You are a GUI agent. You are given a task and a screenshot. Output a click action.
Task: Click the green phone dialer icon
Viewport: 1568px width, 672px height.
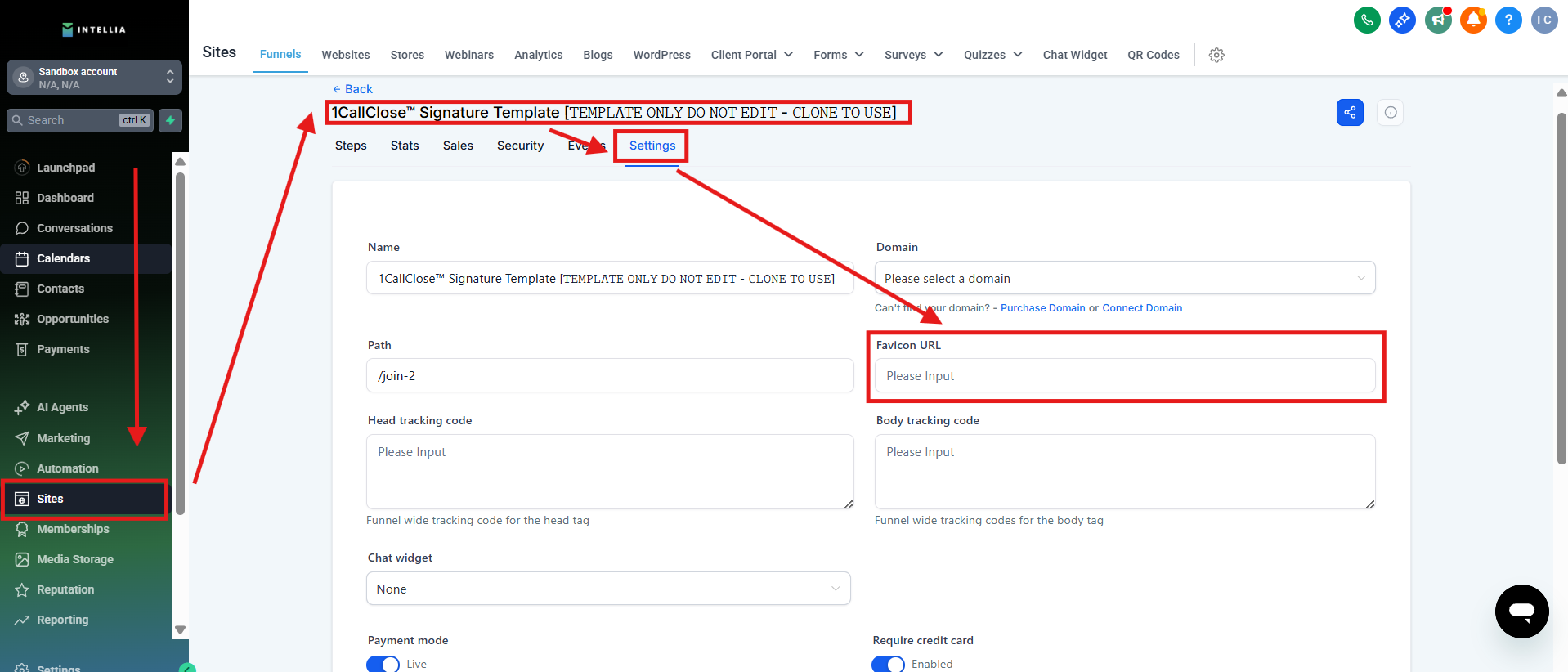point(1367,20)
